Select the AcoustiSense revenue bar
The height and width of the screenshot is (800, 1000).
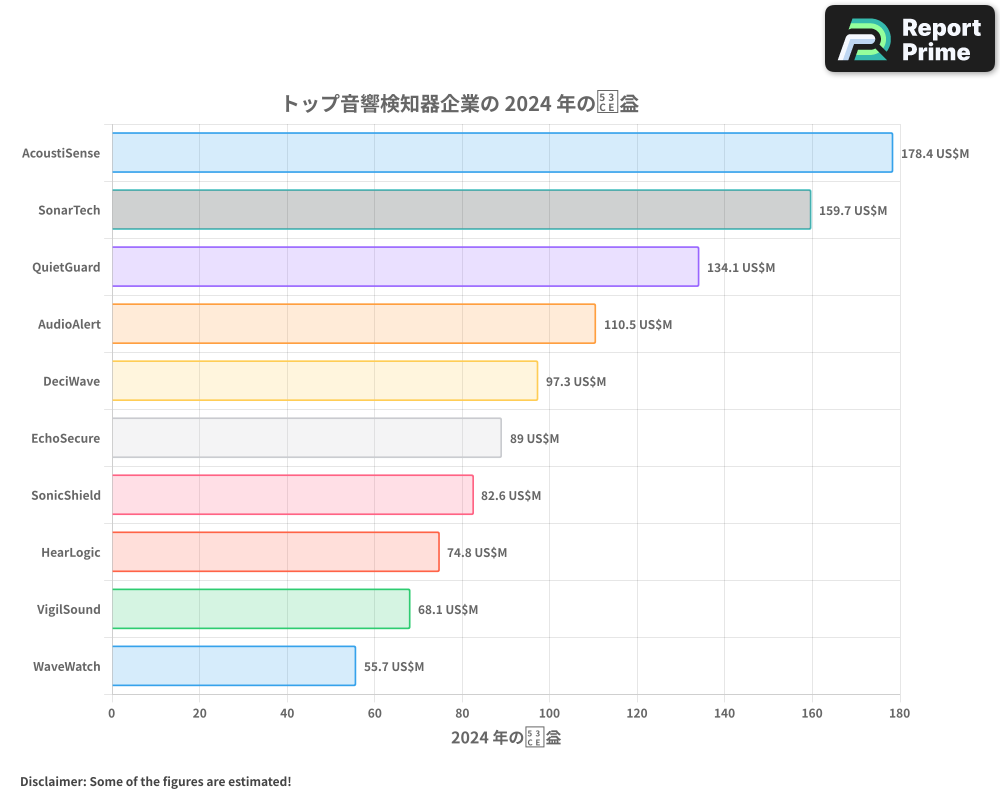500,152
